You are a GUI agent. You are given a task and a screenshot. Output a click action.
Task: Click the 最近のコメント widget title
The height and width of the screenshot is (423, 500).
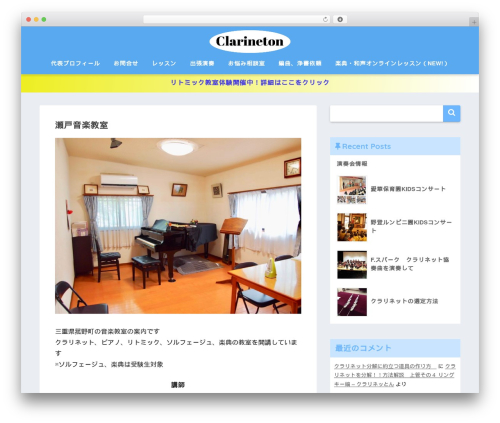point(363,348)
